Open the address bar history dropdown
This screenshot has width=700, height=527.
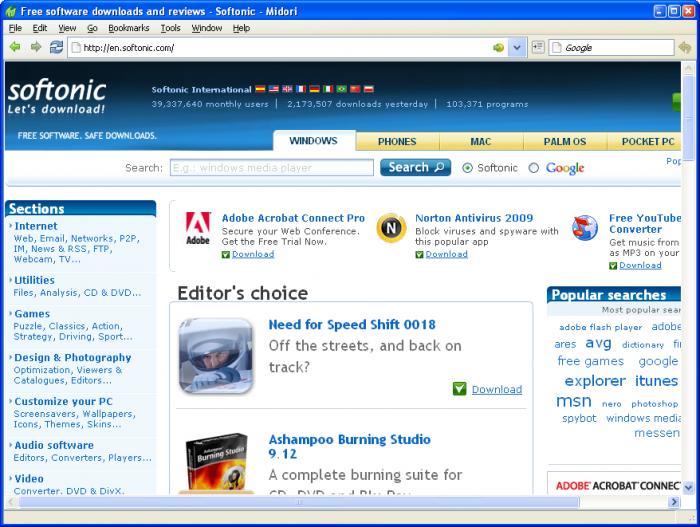click(517, 47)
